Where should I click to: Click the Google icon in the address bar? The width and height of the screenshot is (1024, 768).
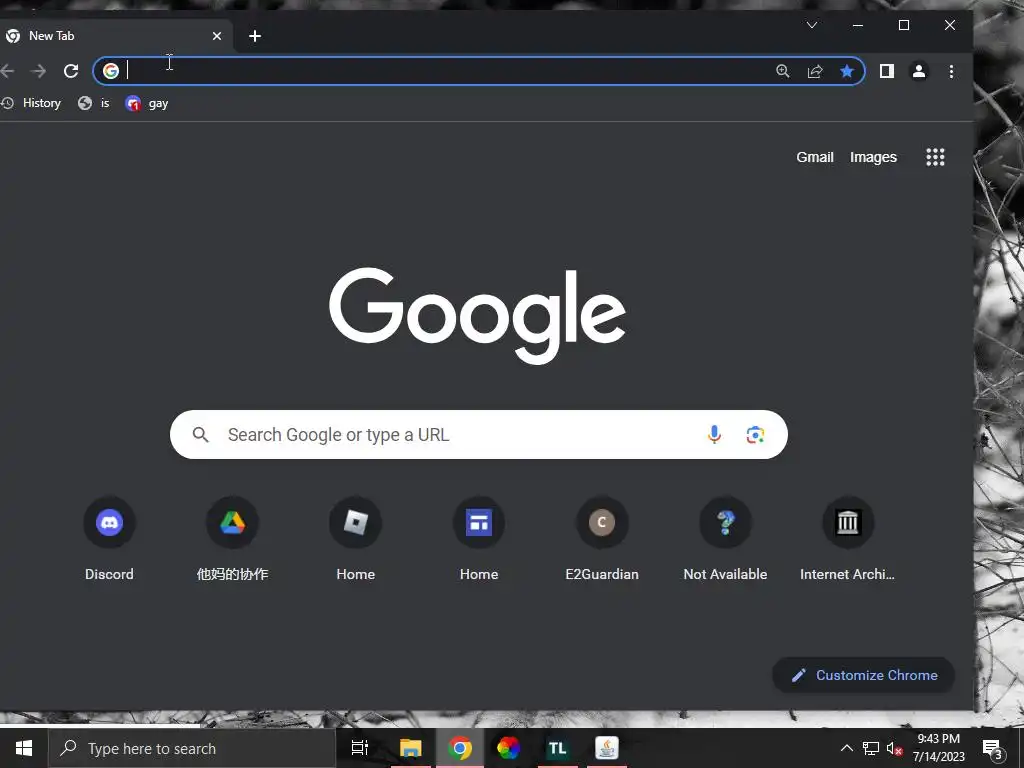point(111,71)
